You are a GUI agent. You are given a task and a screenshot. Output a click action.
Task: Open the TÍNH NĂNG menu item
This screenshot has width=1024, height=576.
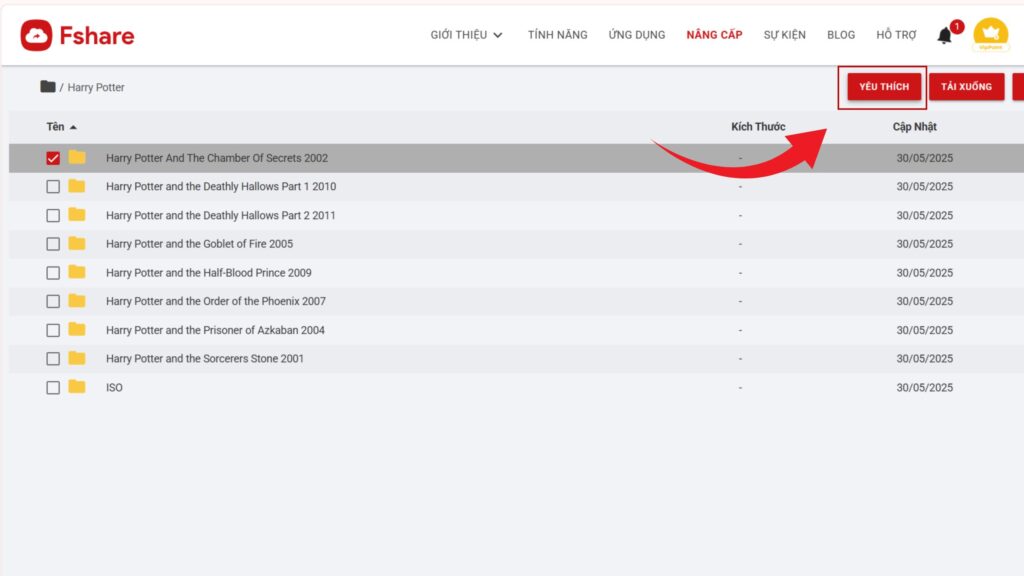point(558,35)
